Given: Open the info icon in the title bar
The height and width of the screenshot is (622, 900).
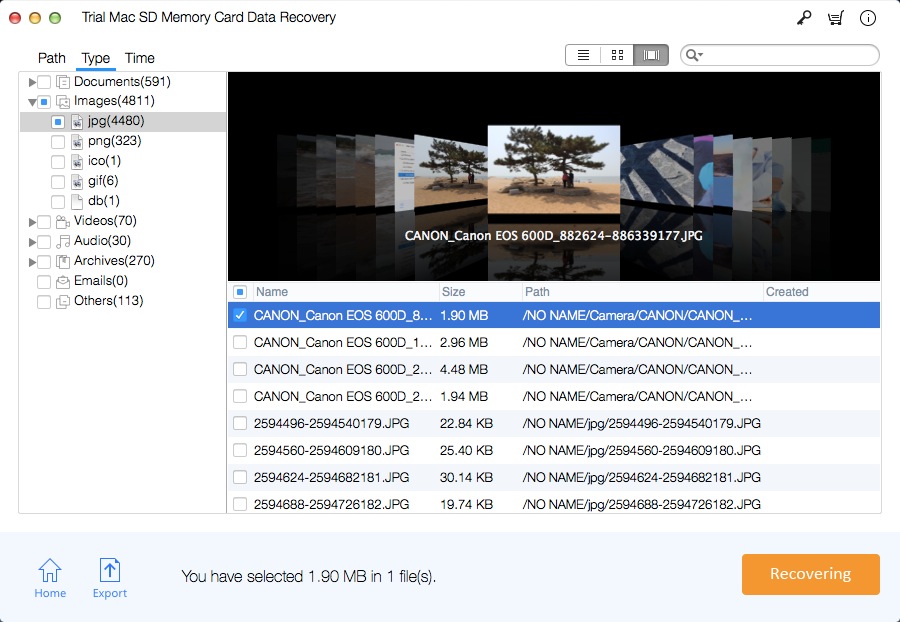Looking at the screenshot, I should tap(867, 18).
